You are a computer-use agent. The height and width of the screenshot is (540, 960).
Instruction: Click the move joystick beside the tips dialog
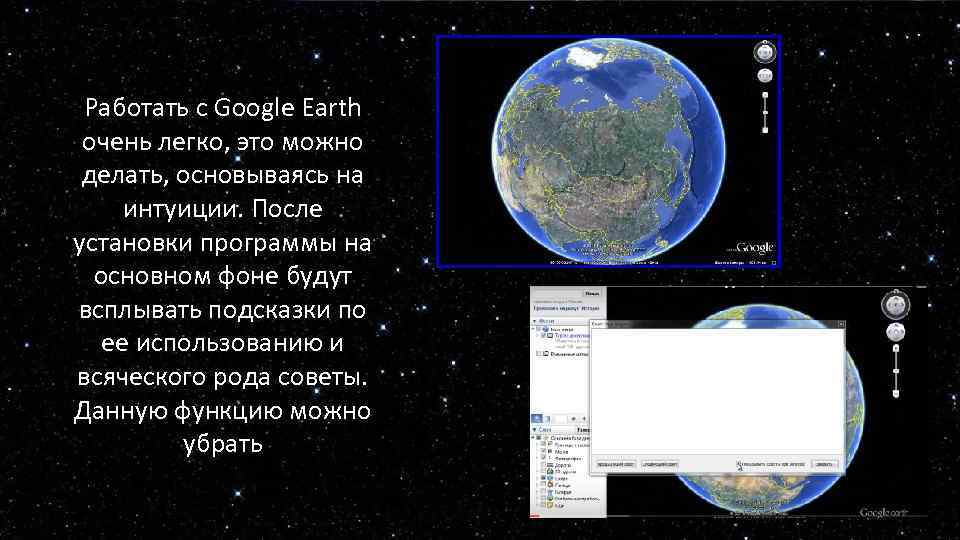(x=895, y=332)
